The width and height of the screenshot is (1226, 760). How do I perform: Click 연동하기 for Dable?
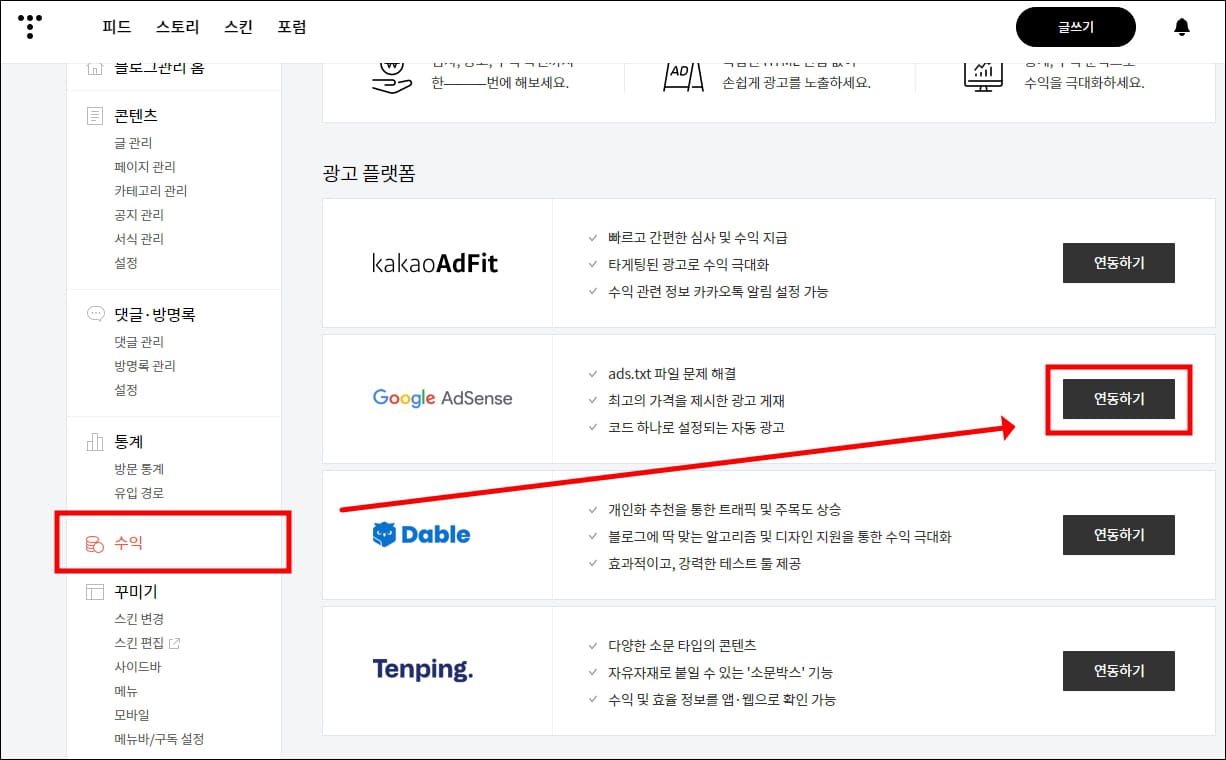[x=1118, y=535]
